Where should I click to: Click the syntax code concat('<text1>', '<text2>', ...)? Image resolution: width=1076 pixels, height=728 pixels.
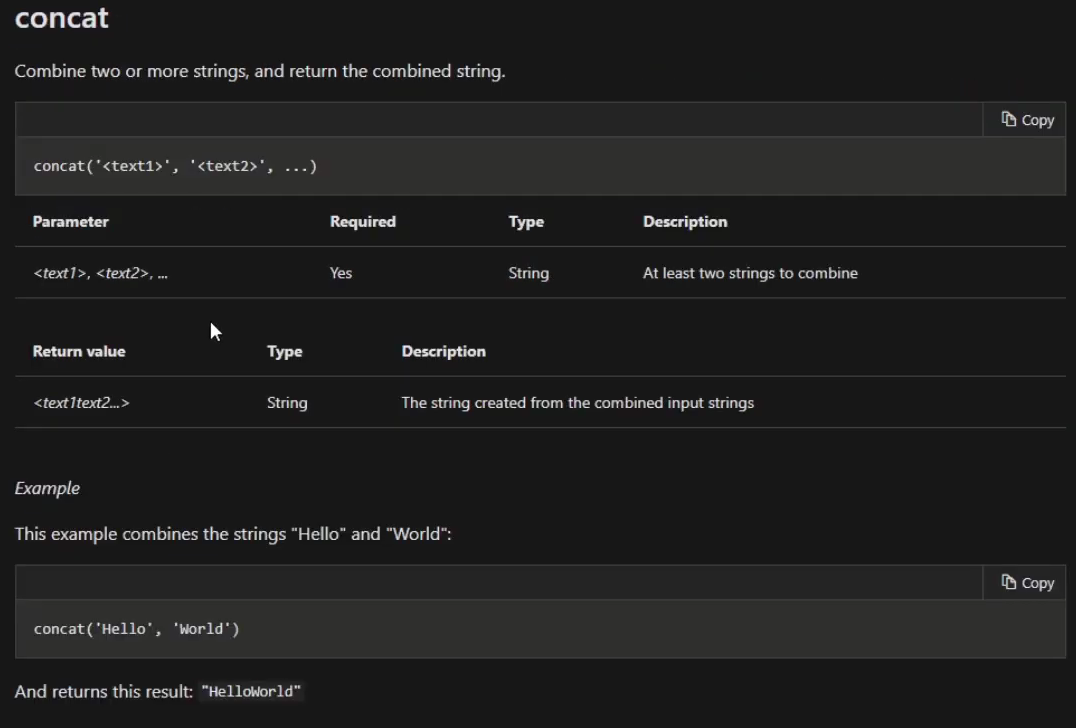tap(176, 166)
